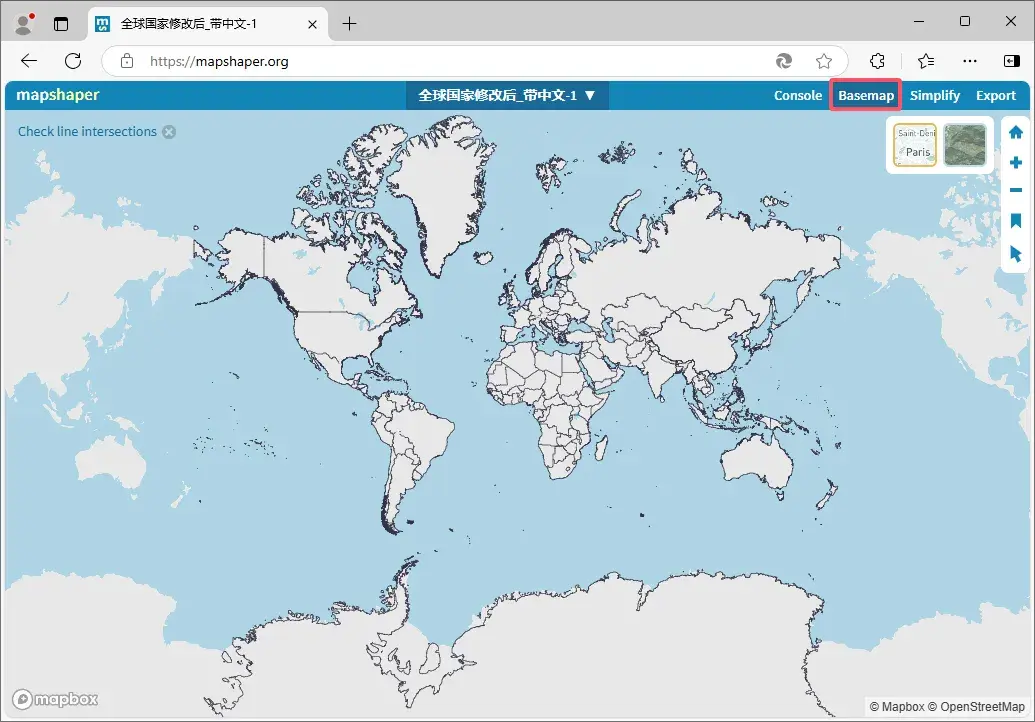Screen dimensions: 1035x722
Task: Click the mapshaper logo
Action: 55,95
